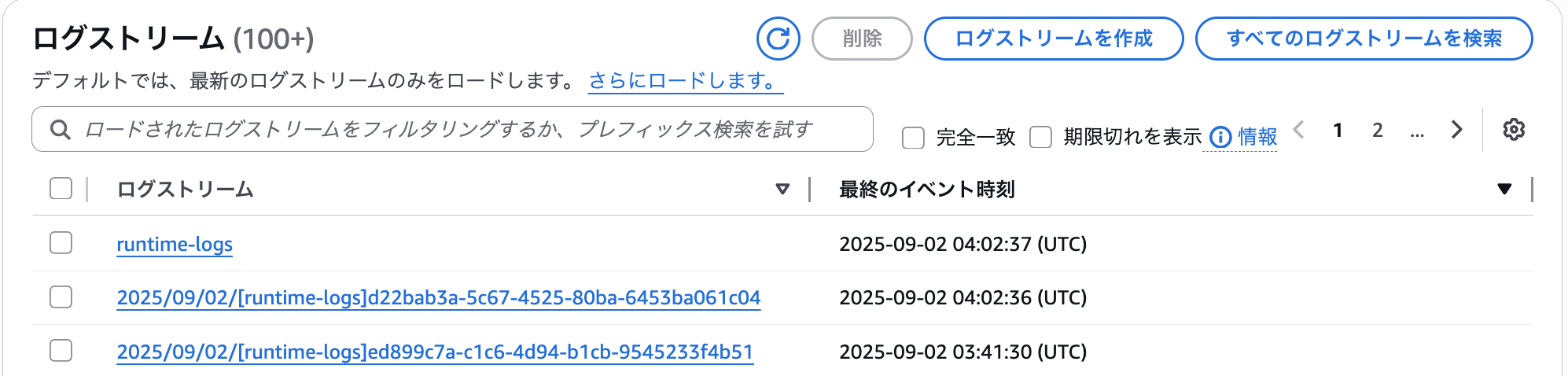Viewport: 1568px width, 376px height.
Task: Go to the next page arrow
Action: (1456, 130)
